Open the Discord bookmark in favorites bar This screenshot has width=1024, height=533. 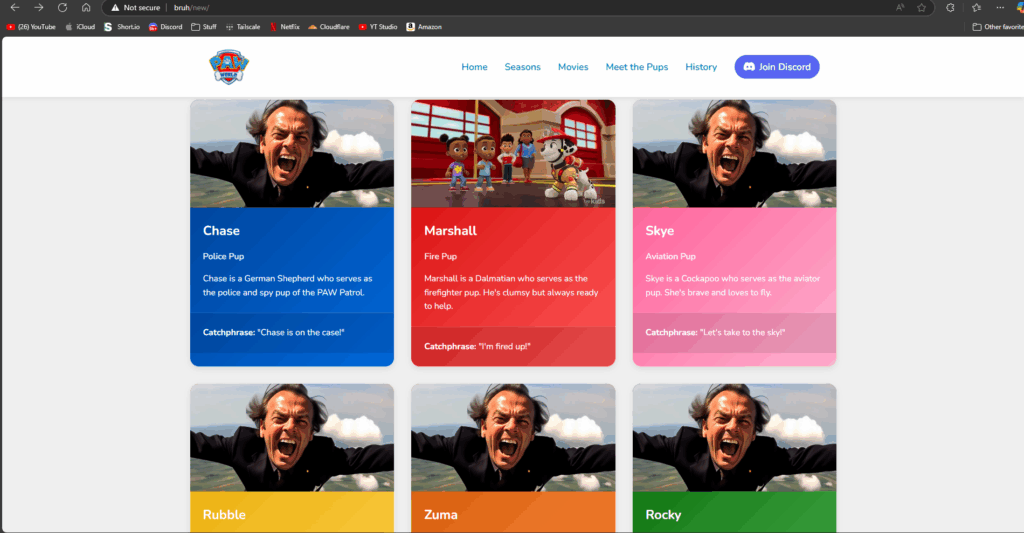pos(165,27)
